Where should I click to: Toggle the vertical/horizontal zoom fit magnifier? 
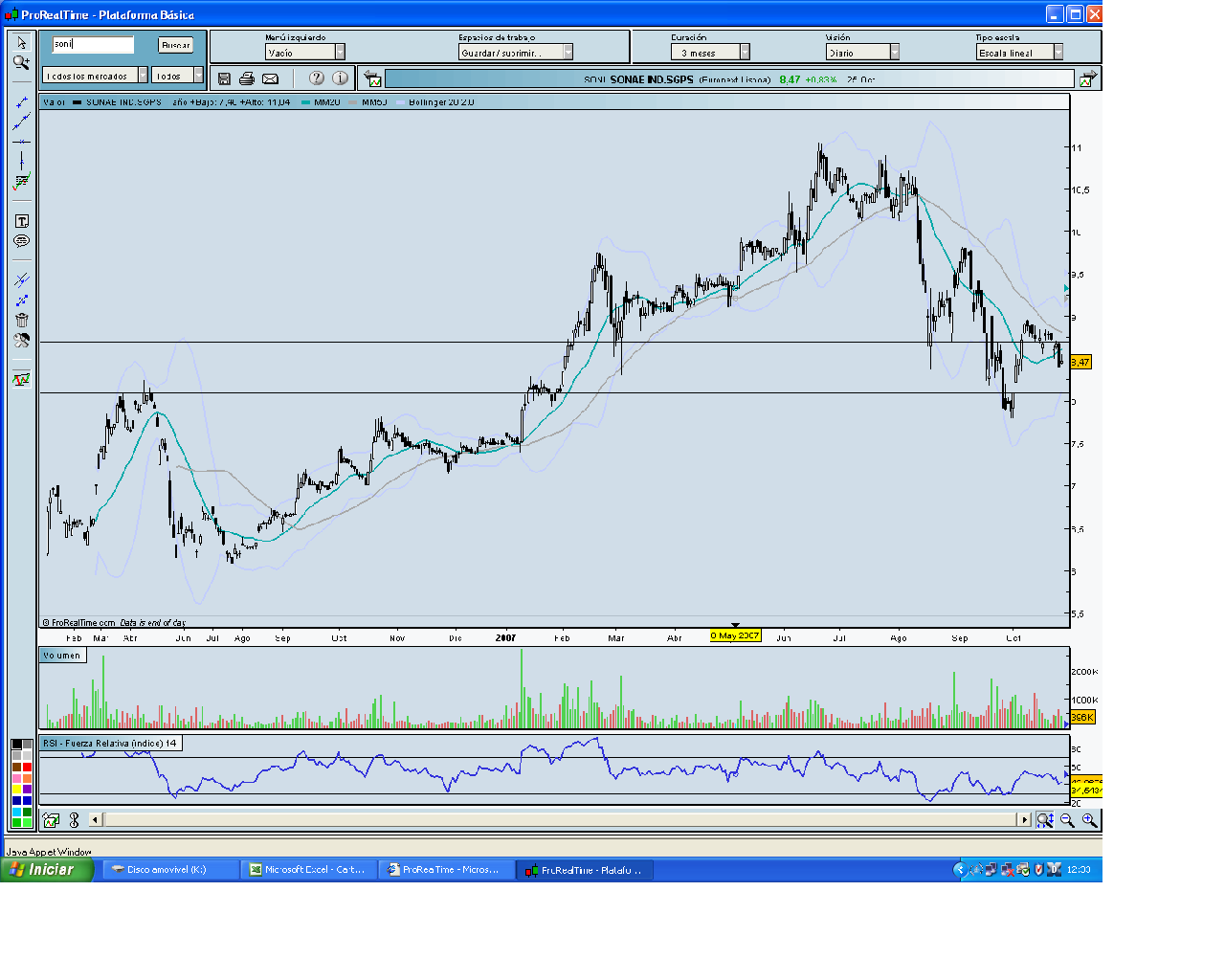[x=1045, y=820]
